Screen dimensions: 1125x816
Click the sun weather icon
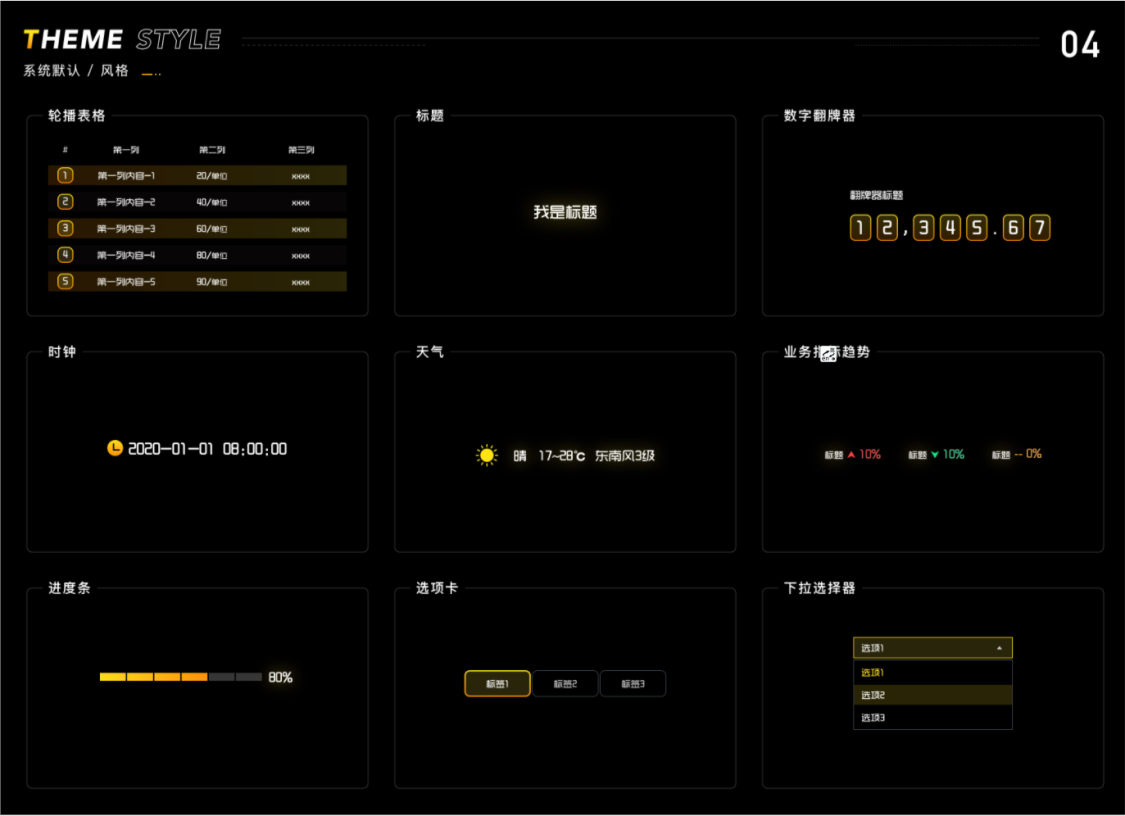coord(487,456)
